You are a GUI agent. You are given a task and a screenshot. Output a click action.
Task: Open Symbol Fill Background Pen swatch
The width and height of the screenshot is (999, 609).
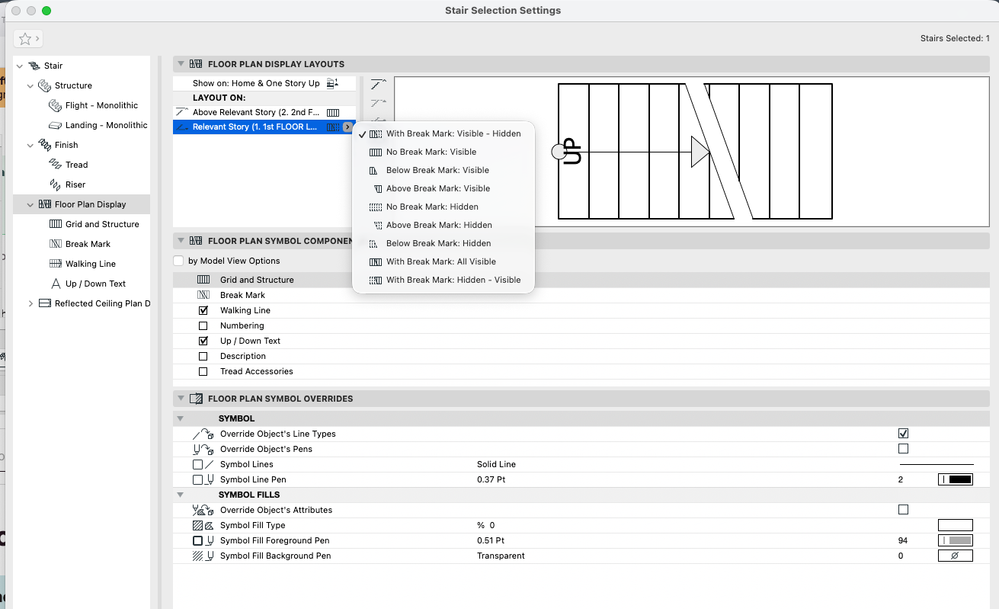pyautogui.click(x=955, y=556)
